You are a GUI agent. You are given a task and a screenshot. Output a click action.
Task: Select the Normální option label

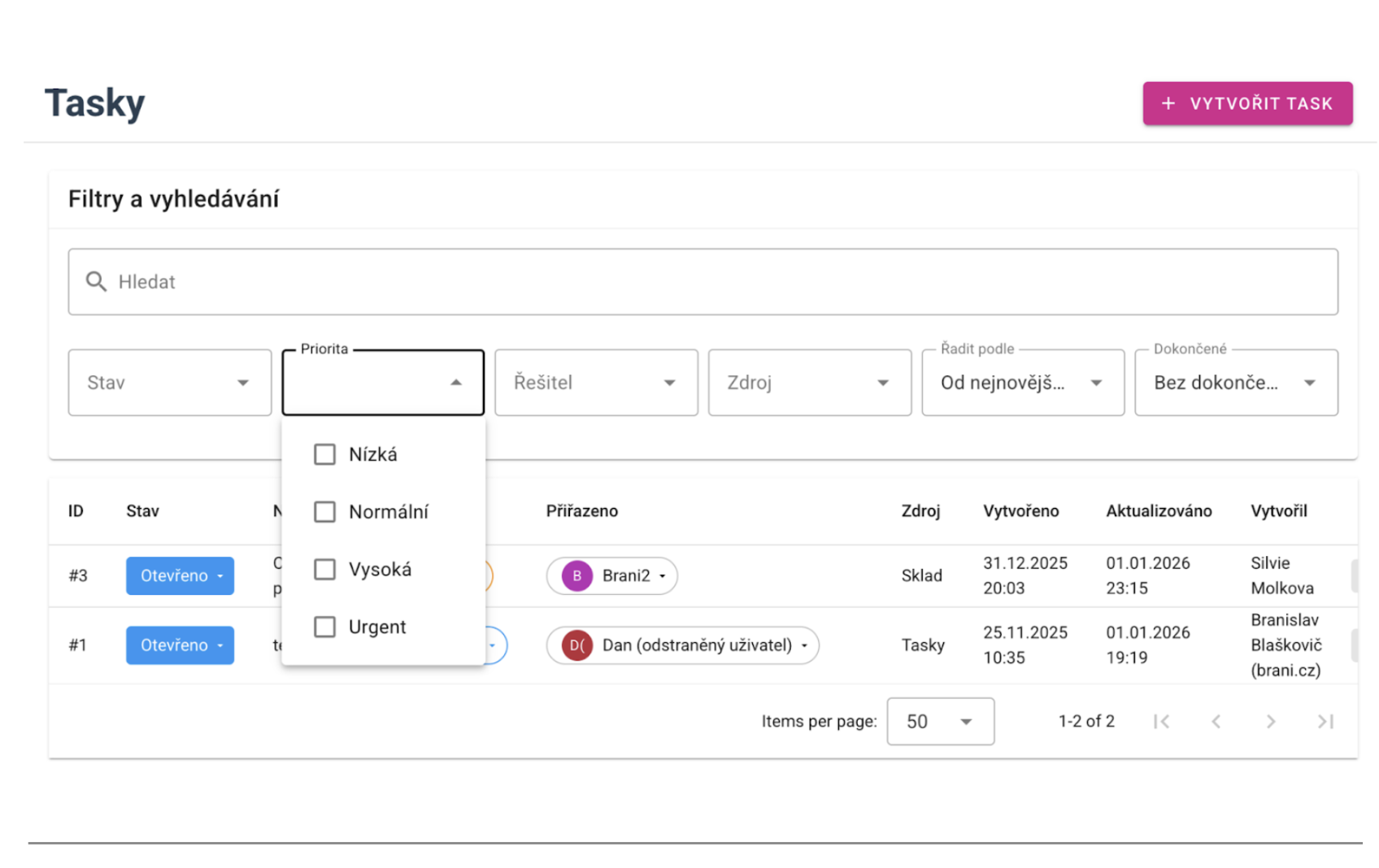(x=389, y=512)
